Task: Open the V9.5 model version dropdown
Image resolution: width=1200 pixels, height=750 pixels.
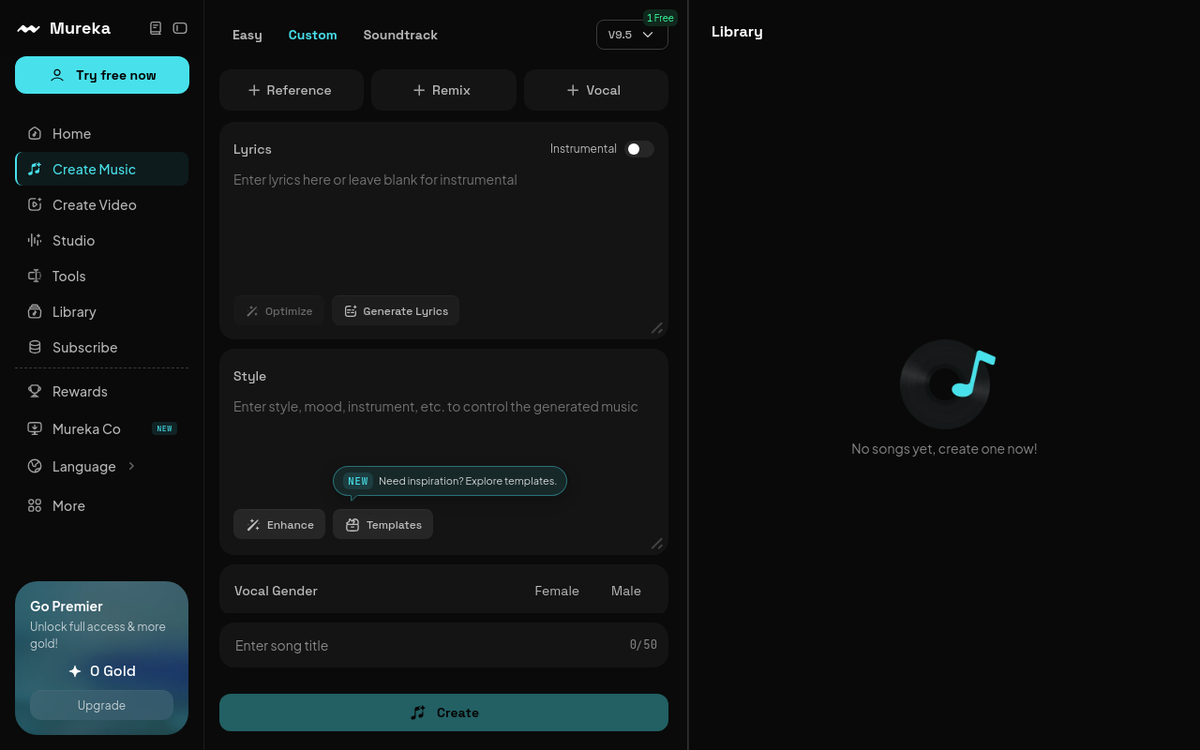Action: point(632,35)
